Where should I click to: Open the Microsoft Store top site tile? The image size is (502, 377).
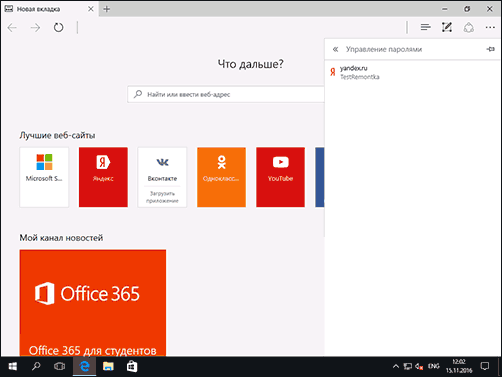tap(44, 177)
